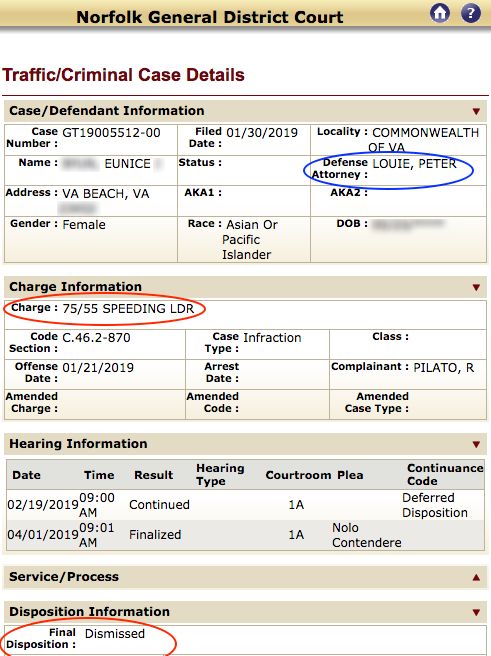Viewport: 491px width, 656px height.
Task: Click the Hearing Type column header
Action: [x=220, y=474]
